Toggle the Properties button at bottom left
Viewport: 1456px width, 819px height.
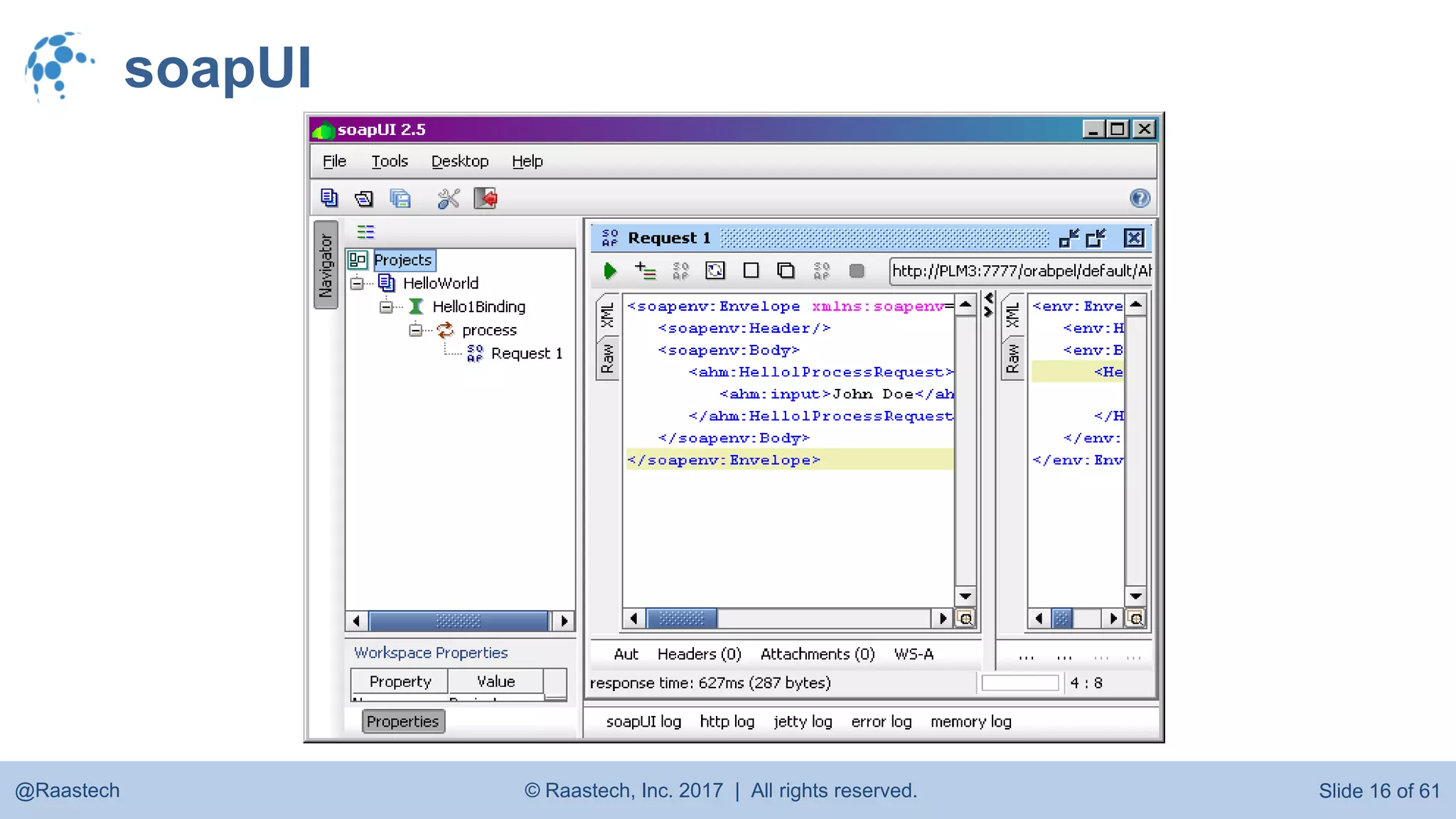tap(402, 722)
